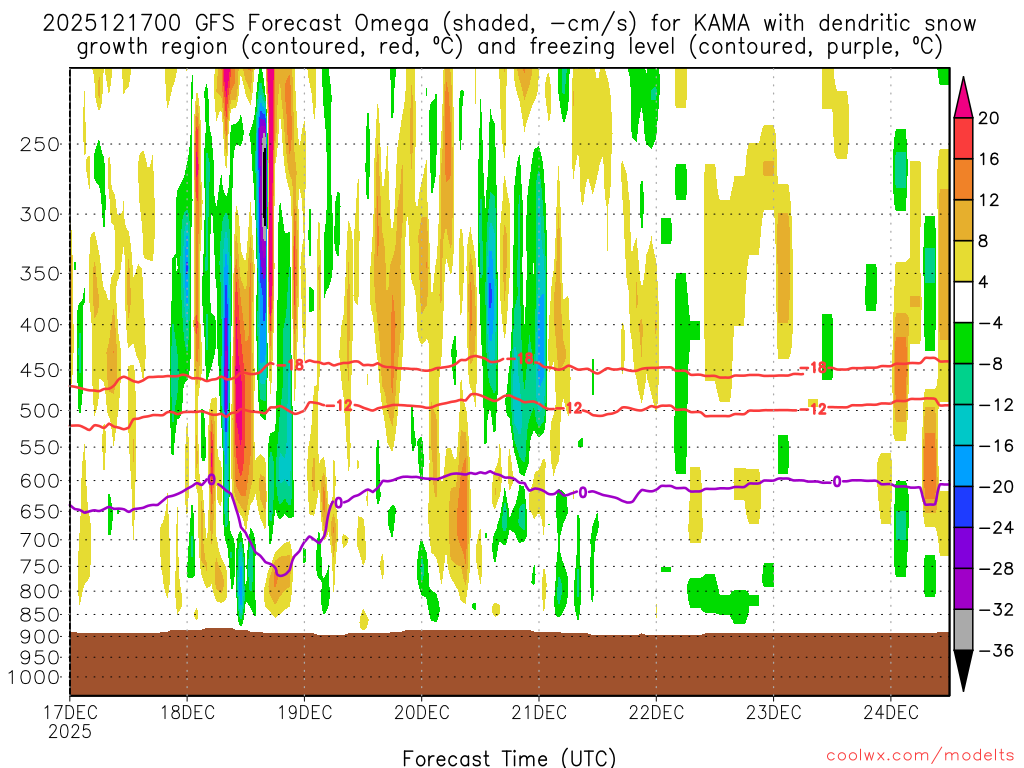Click the 400 pressure level label
This screenshot has height=768, width=1024.
tap(40, 325)
